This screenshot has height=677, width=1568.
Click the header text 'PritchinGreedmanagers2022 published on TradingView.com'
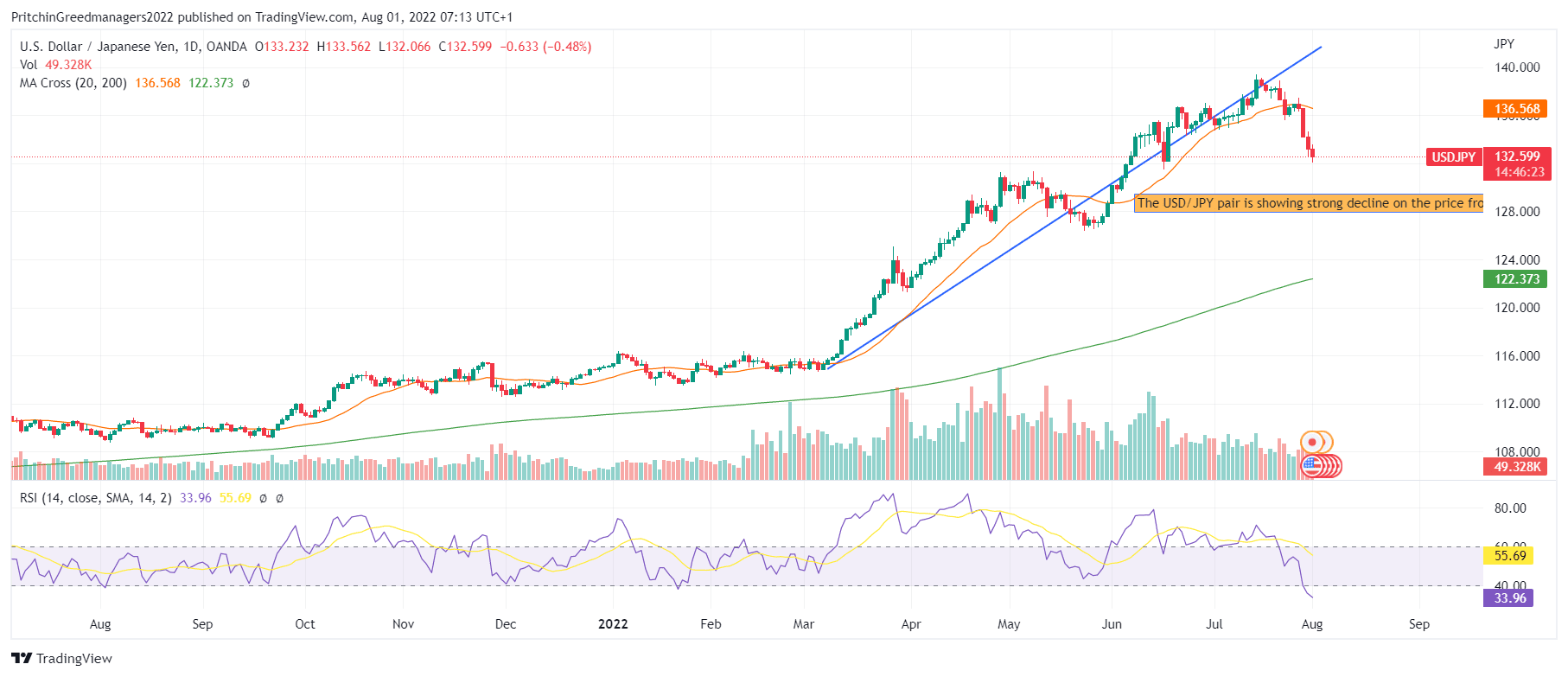pos(182,17)
